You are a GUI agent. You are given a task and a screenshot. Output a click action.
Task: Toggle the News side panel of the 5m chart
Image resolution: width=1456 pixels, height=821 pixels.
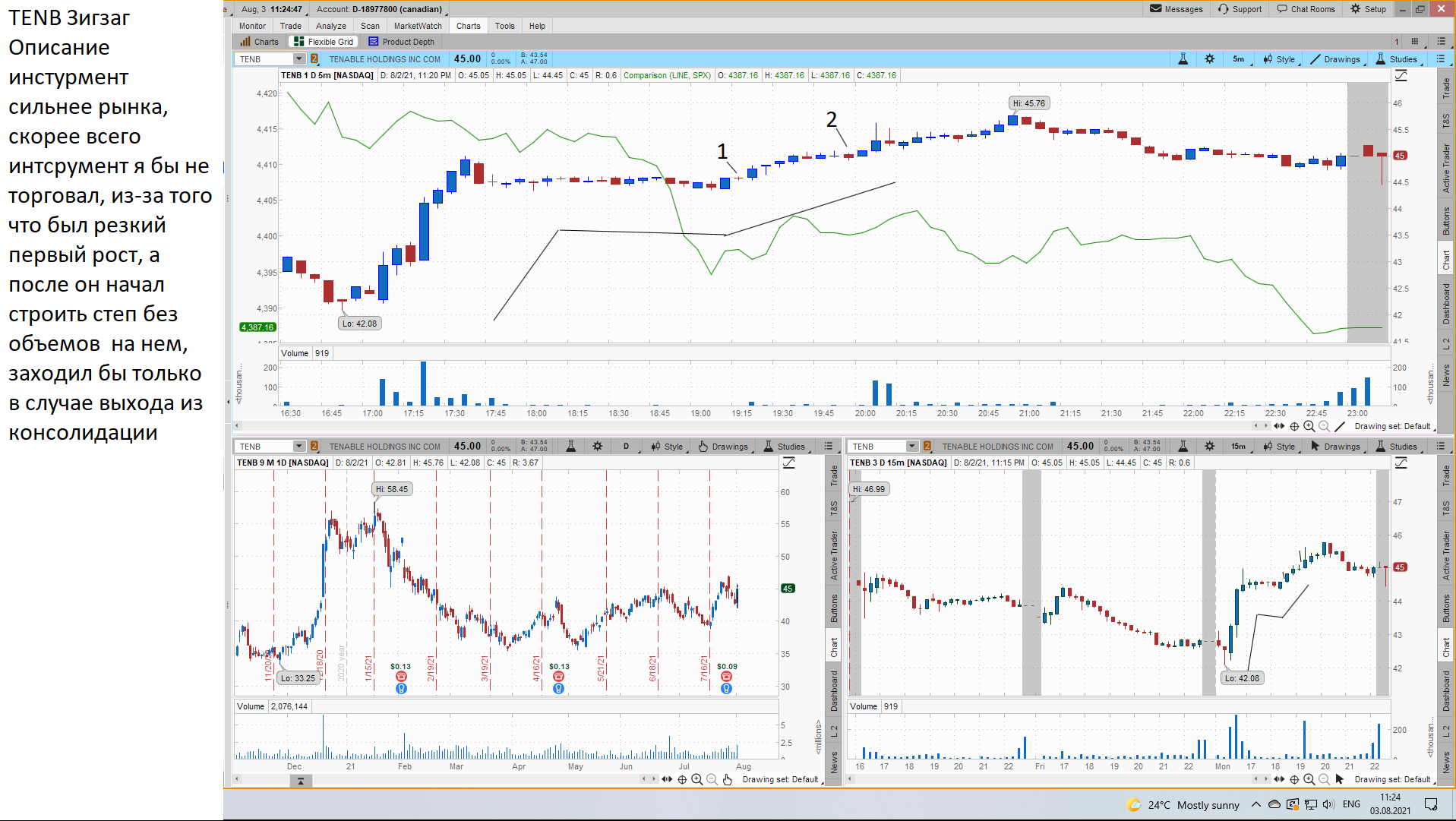click(1446, 375)
